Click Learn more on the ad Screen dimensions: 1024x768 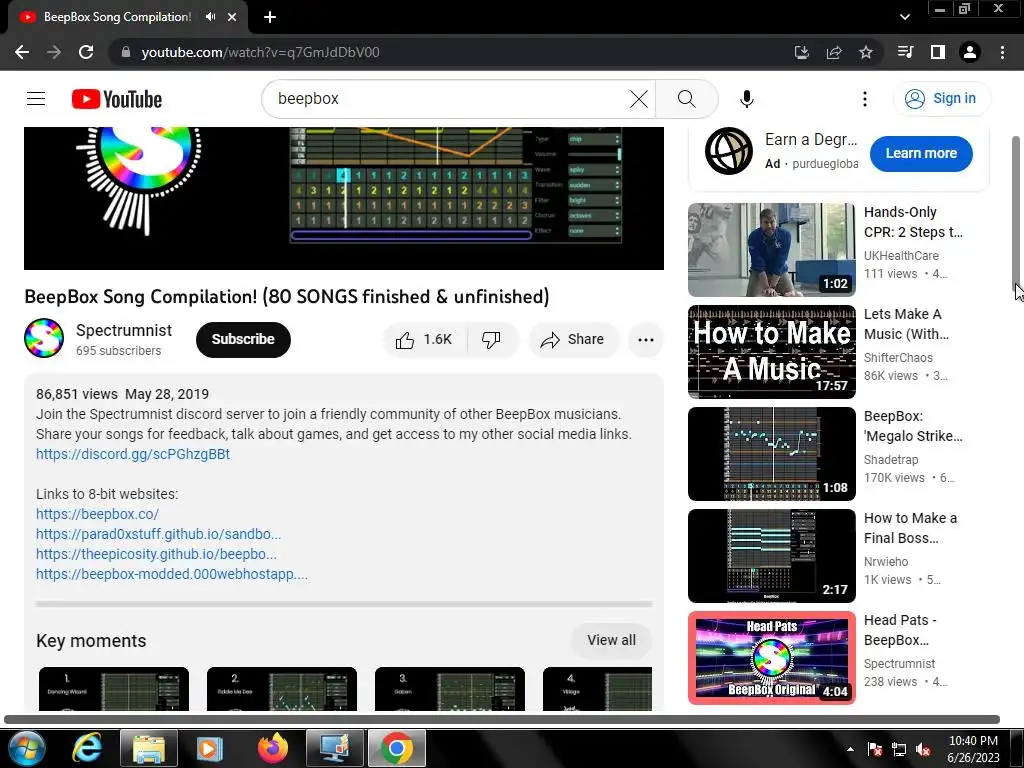[921, 153]
